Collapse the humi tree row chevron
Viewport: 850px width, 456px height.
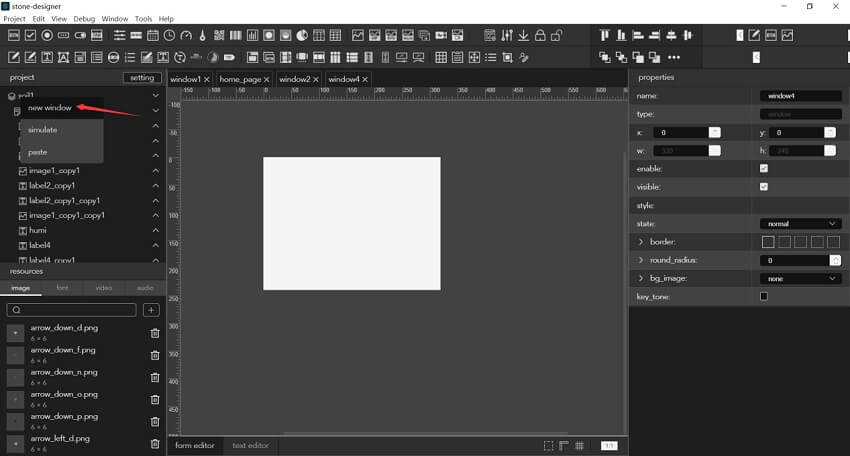pos(156,230)
